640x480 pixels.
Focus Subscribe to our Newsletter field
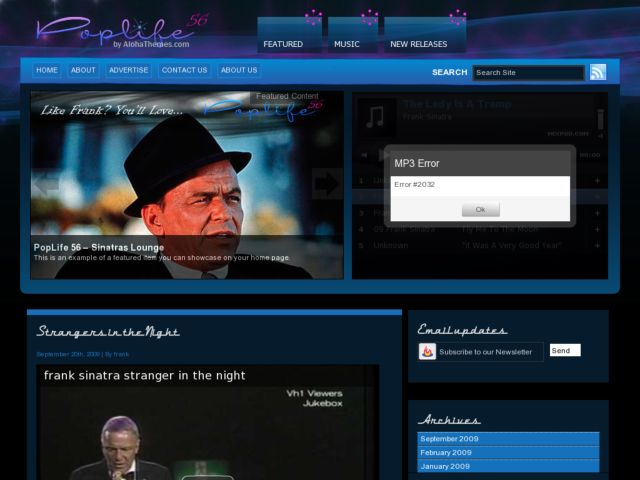(x=490, y=352)
